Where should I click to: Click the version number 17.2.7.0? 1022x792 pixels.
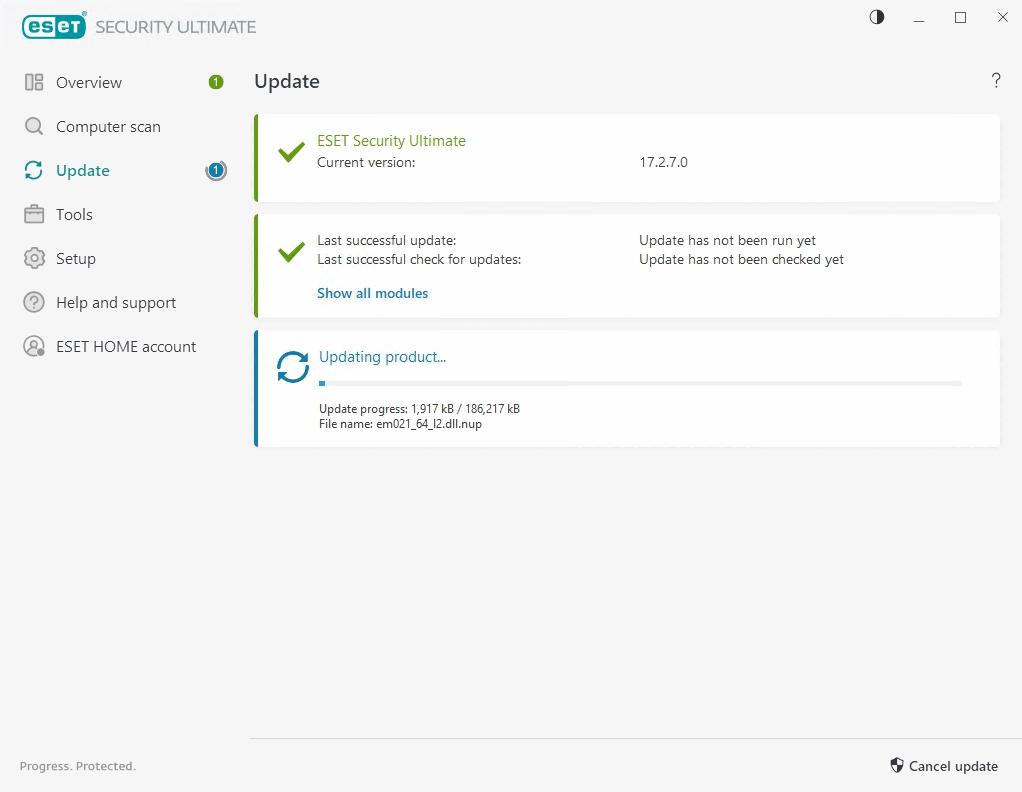point(663,162)
